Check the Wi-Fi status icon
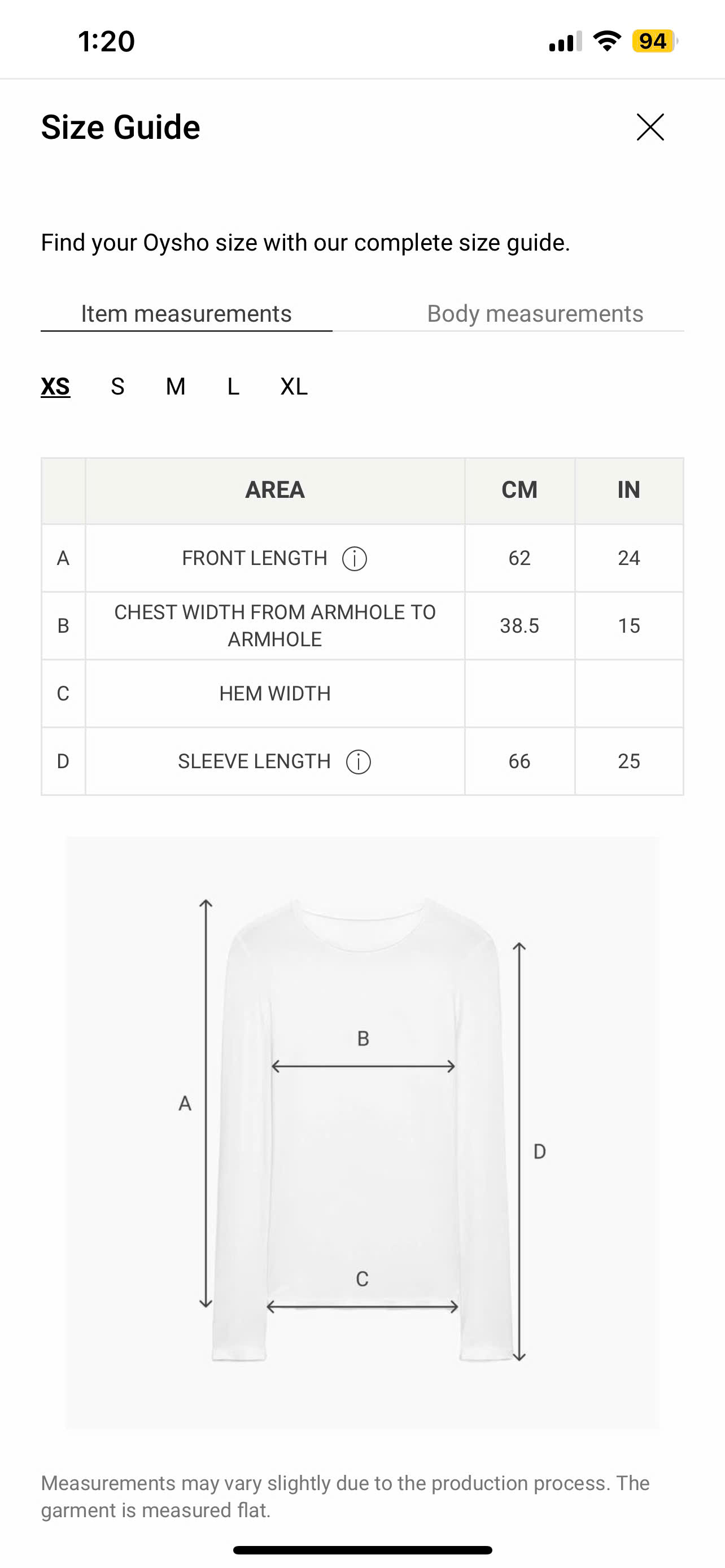This screenshot has height=1568, width=725. point(606,41)
